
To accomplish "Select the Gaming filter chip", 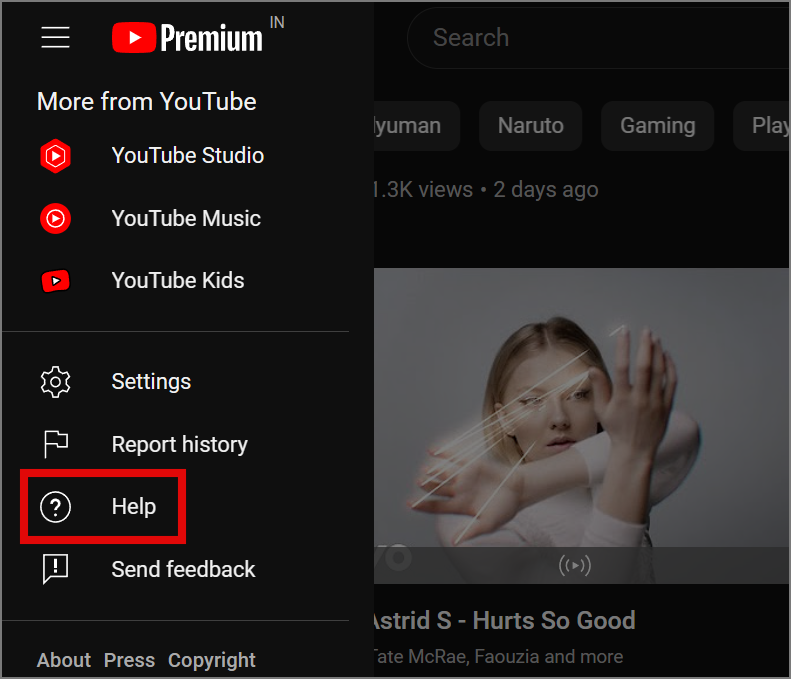I will click(657, 126).
